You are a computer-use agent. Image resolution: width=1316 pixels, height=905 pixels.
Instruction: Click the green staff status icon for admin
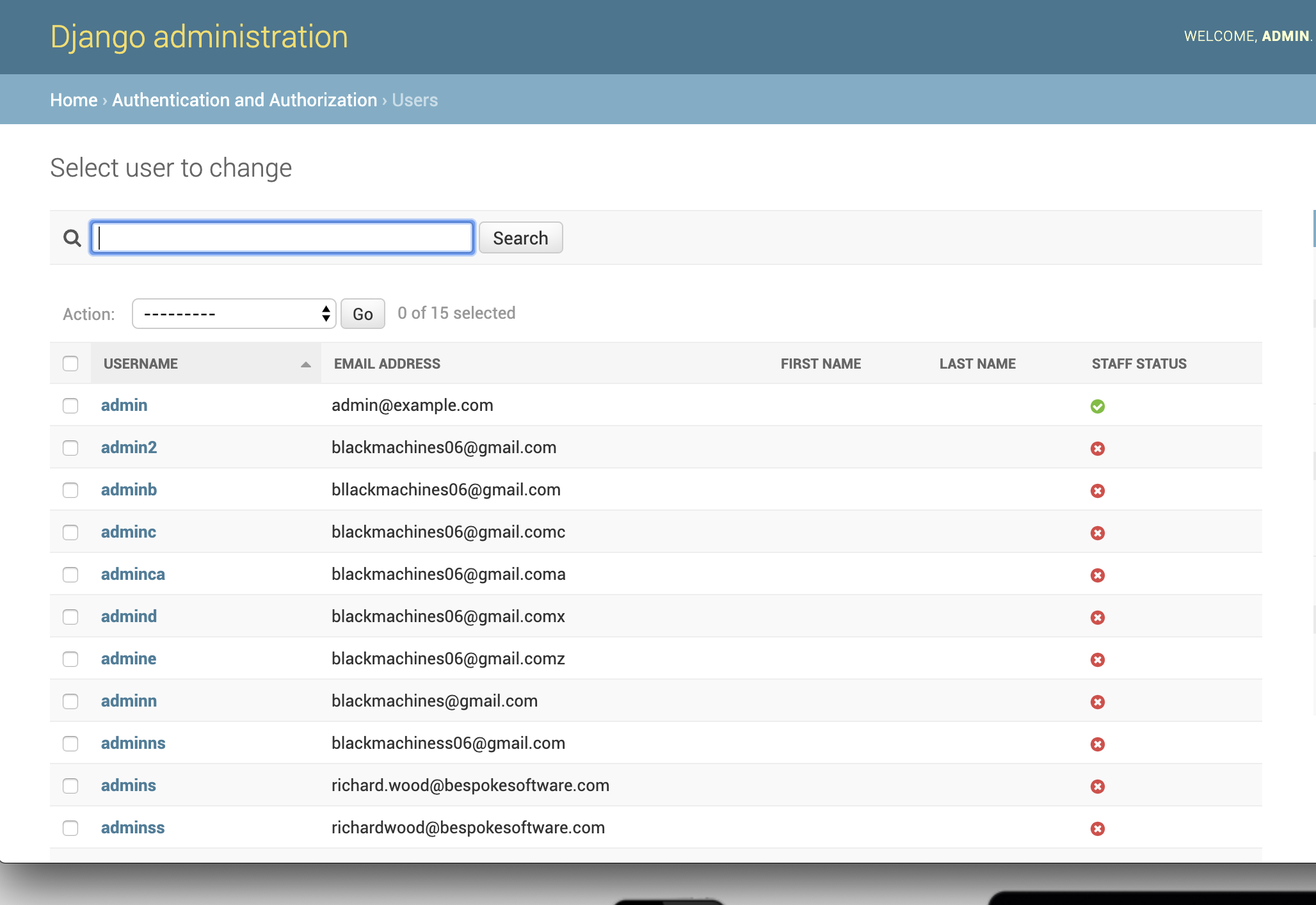pyautogui.click(x=1098, y=406)
